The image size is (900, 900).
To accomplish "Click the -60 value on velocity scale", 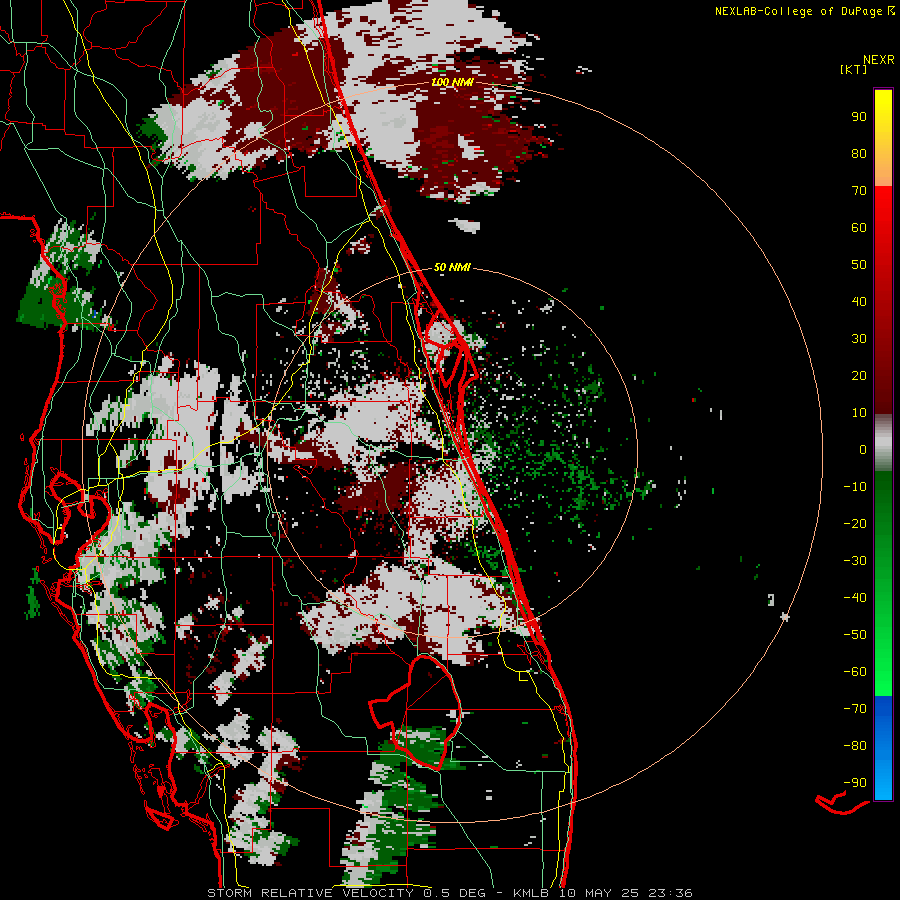I will pyautogui.click(x=855, y=672).
